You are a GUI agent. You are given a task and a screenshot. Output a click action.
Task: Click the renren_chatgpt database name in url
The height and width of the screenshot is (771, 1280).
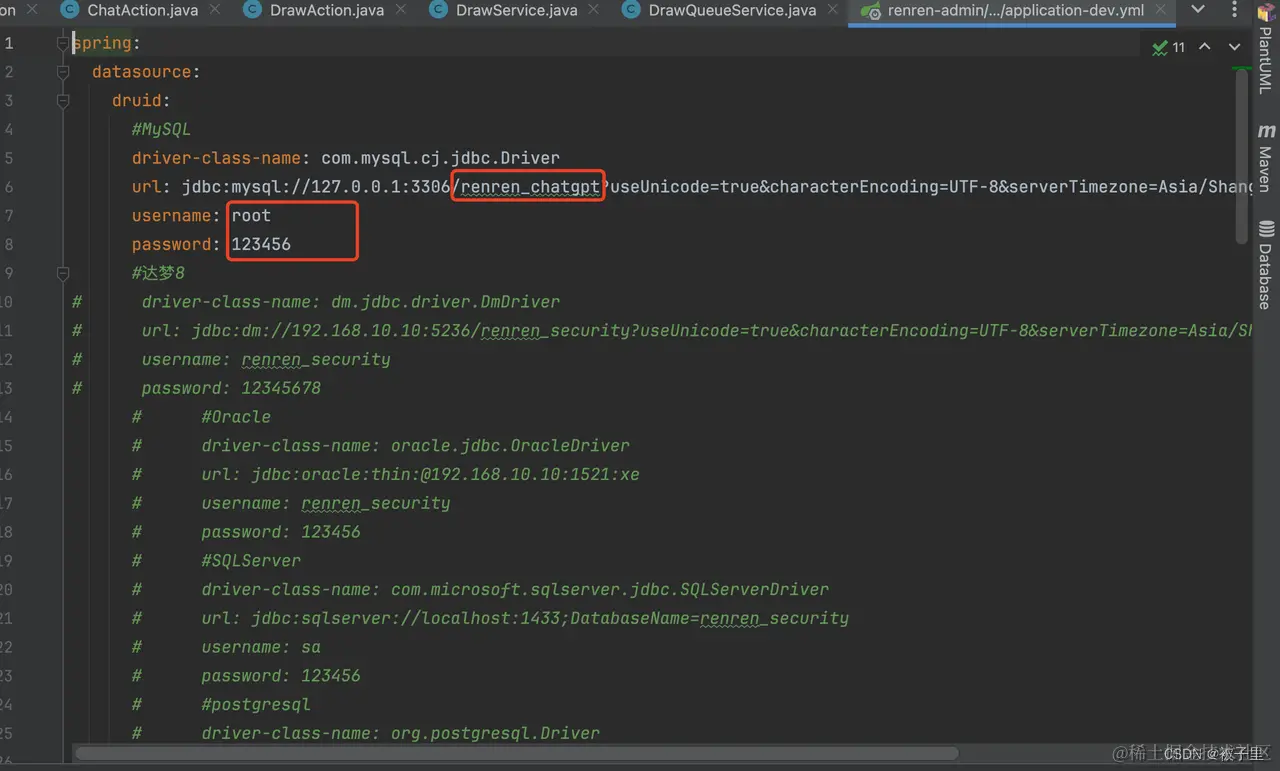(530, 187)
